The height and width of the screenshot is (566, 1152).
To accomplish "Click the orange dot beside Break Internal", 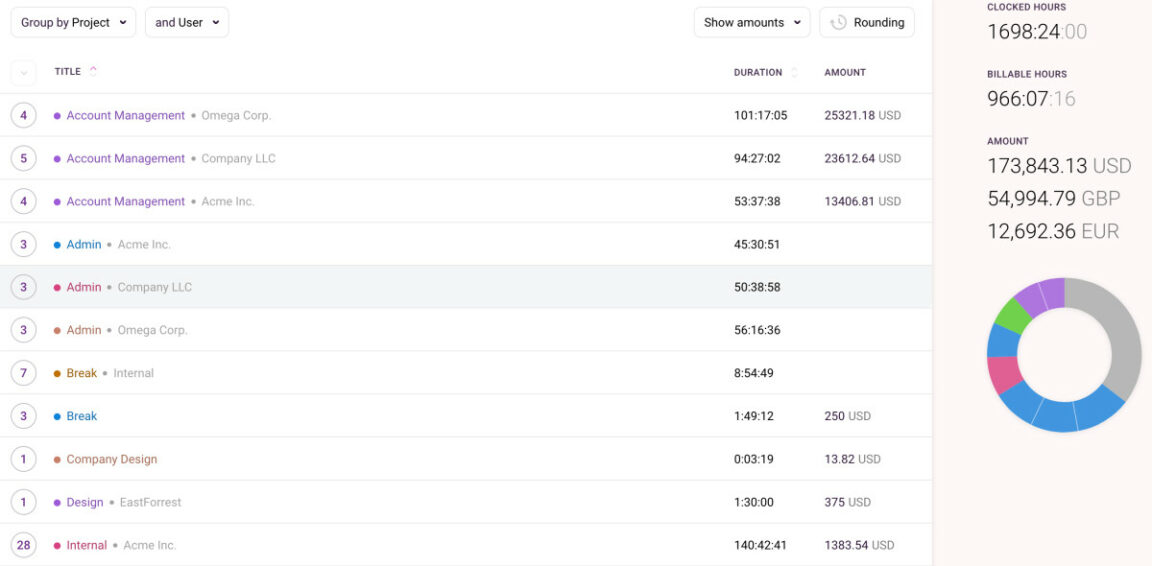I will (57, 374).
